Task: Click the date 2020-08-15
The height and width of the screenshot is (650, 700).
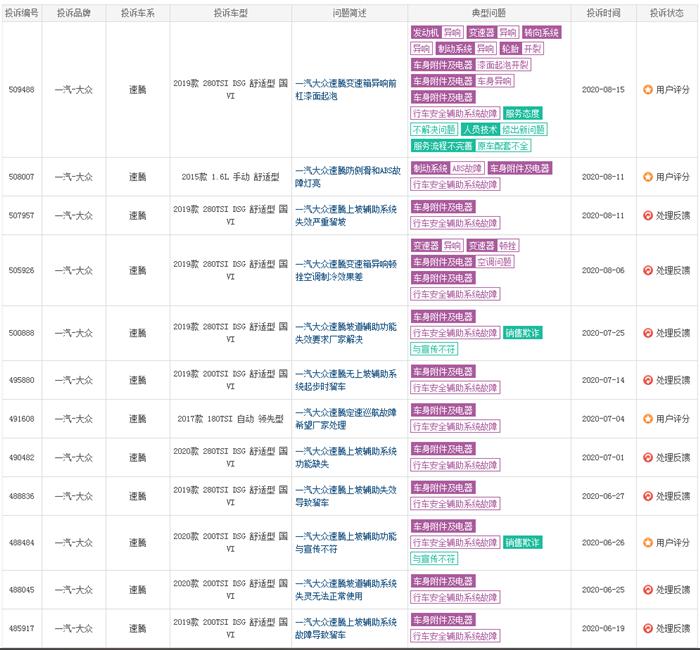Action: pos(603,90)
